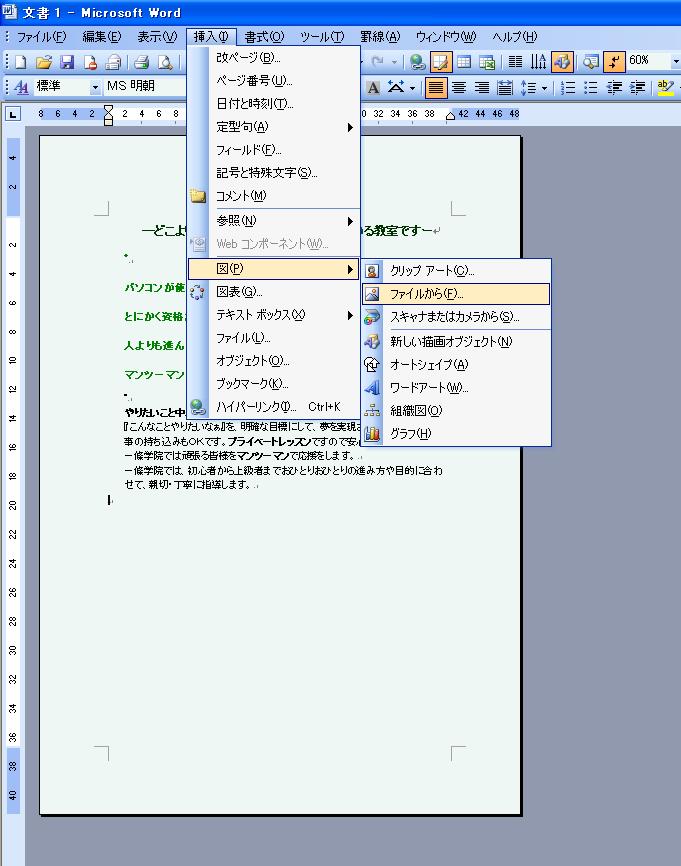Expand character scaling dropdown arrow

click(412, 88)
